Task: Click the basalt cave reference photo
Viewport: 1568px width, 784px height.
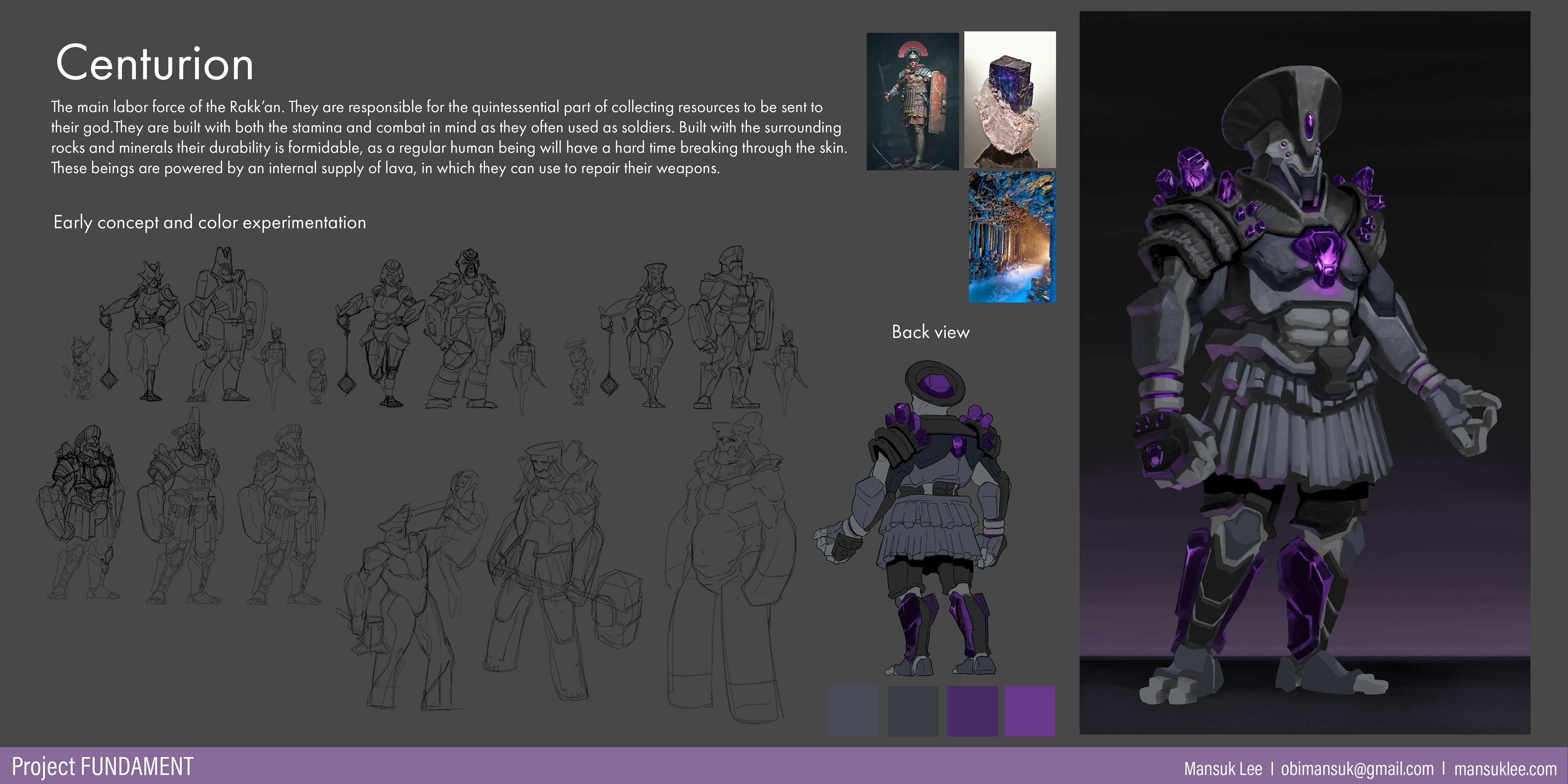Action: coord(1012,237)
